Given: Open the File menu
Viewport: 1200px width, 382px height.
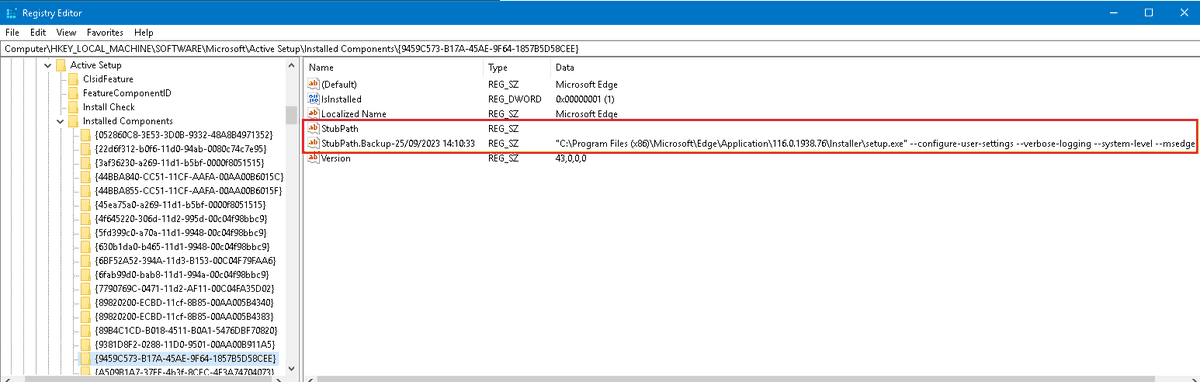Looking at the screenshot, I should (13, 32).
